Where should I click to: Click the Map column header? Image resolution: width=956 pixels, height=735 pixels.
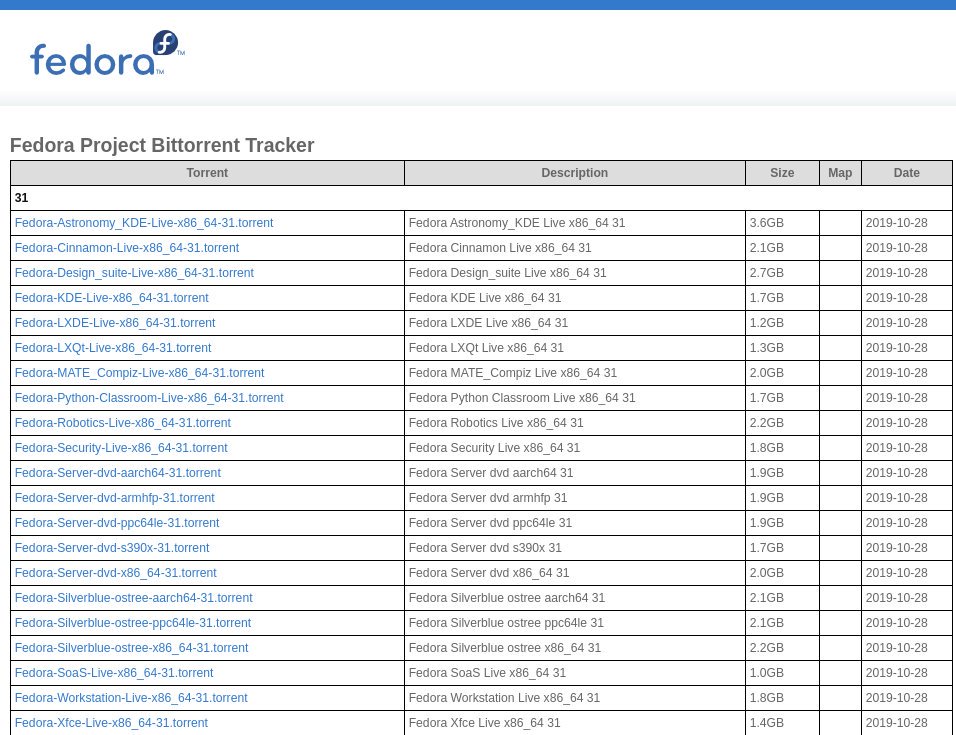tap(840, 173)
